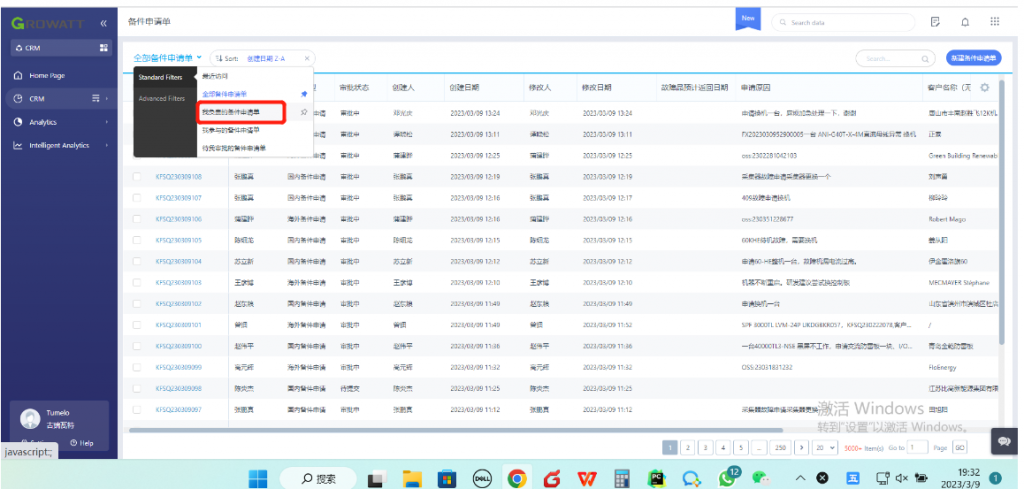The image size is (1024, 489).
Task: Tick the checkbox for KFSQ230309097
Action: (x=136, y=409)
